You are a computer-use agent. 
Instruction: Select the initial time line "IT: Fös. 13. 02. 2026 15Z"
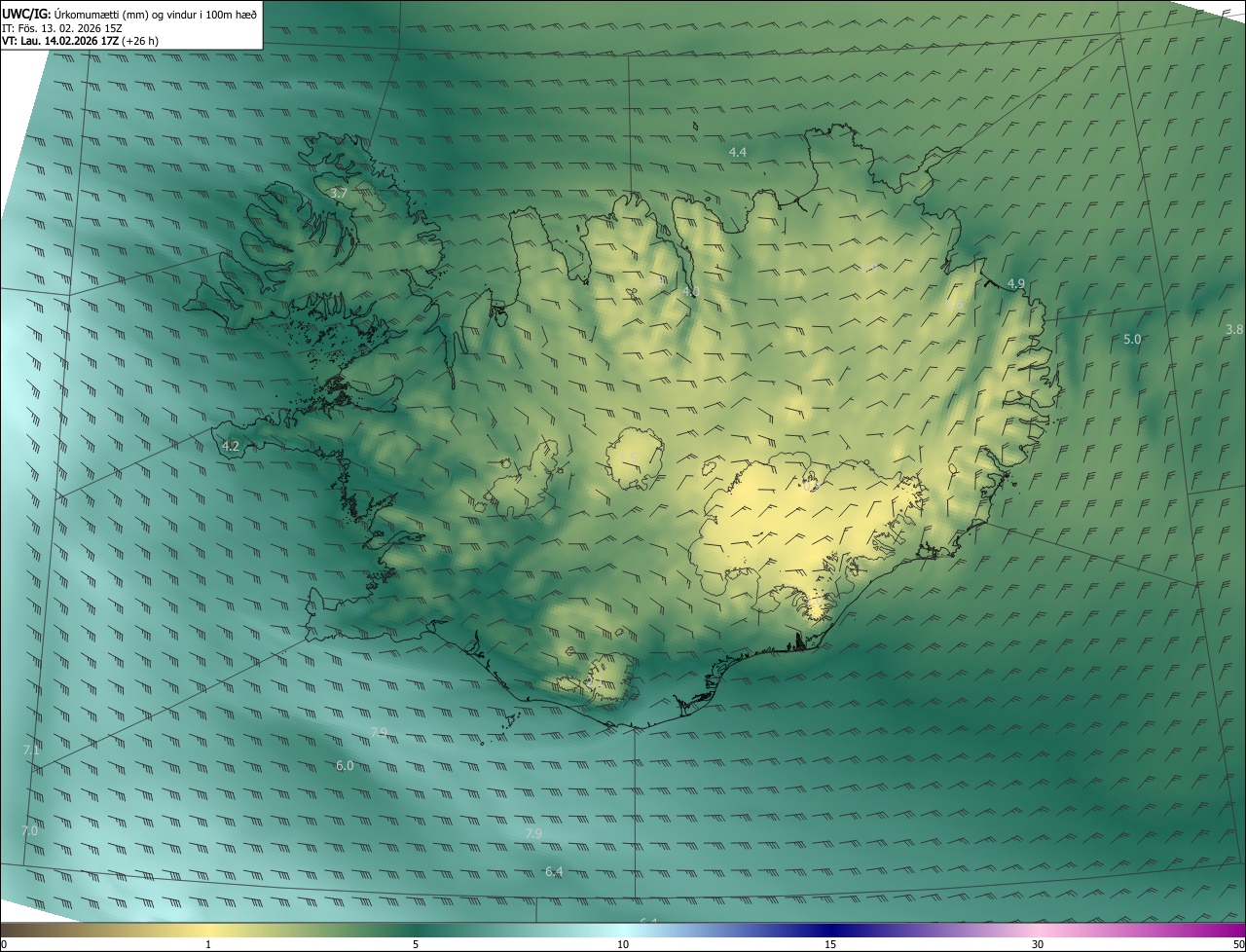pyautogui.click(x=60, y=27)
